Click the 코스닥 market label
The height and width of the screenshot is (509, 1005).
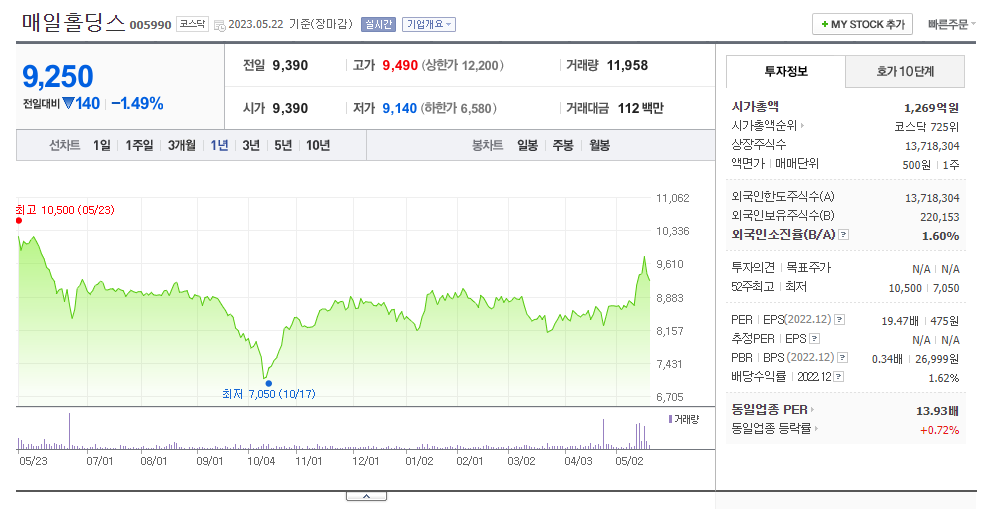coord(192,24)
